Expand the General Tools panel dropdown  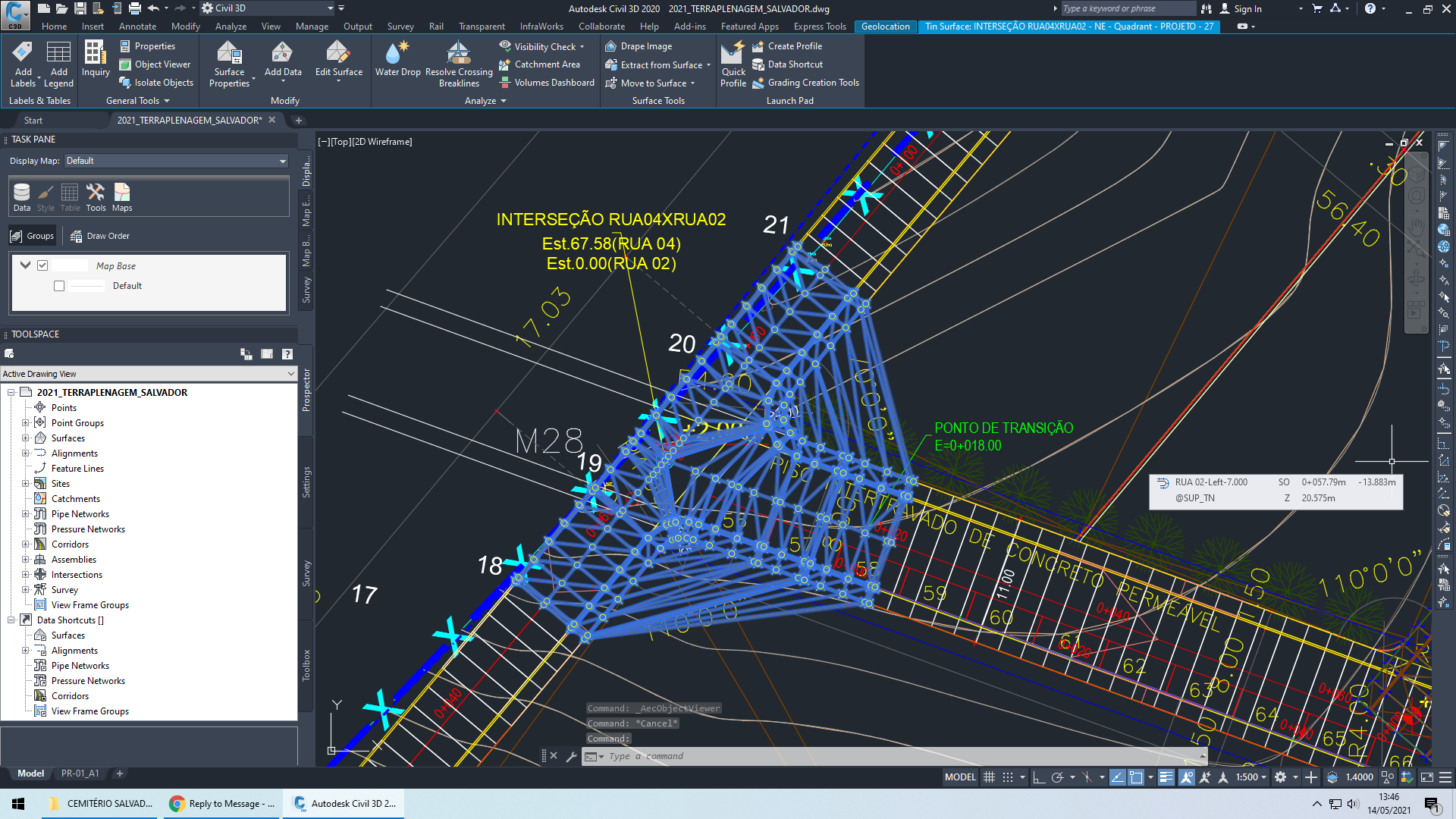pyautogui.click(x=137, y=101)
